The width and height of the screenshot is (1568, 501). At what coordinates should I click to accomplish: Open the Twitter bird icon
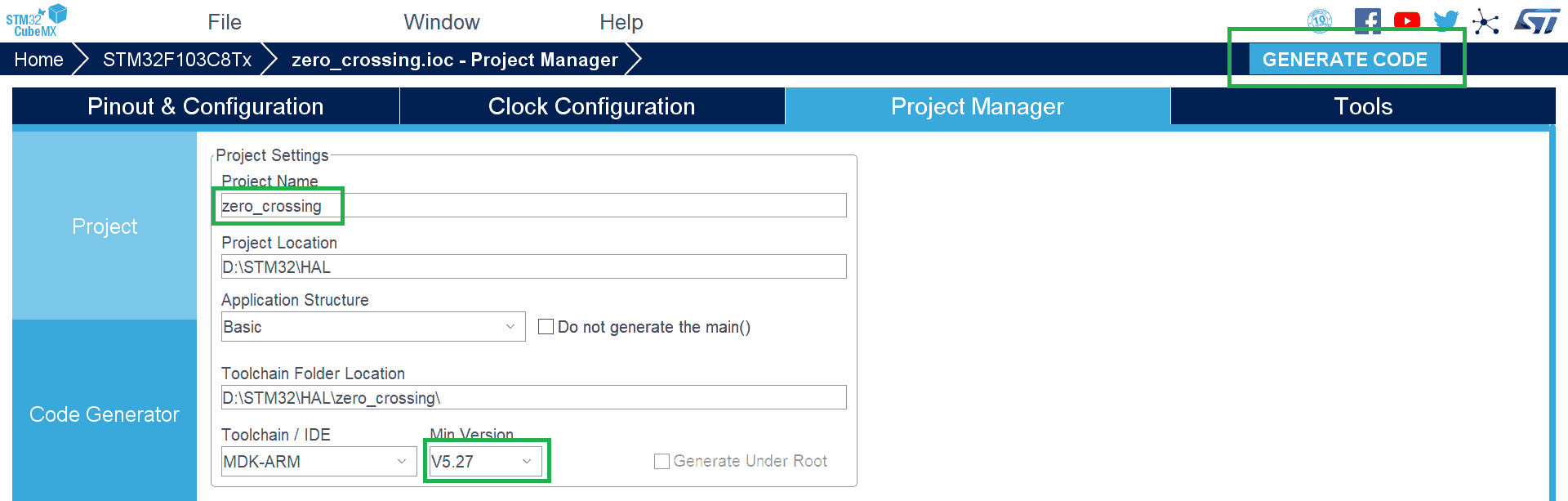point(1445,20)
